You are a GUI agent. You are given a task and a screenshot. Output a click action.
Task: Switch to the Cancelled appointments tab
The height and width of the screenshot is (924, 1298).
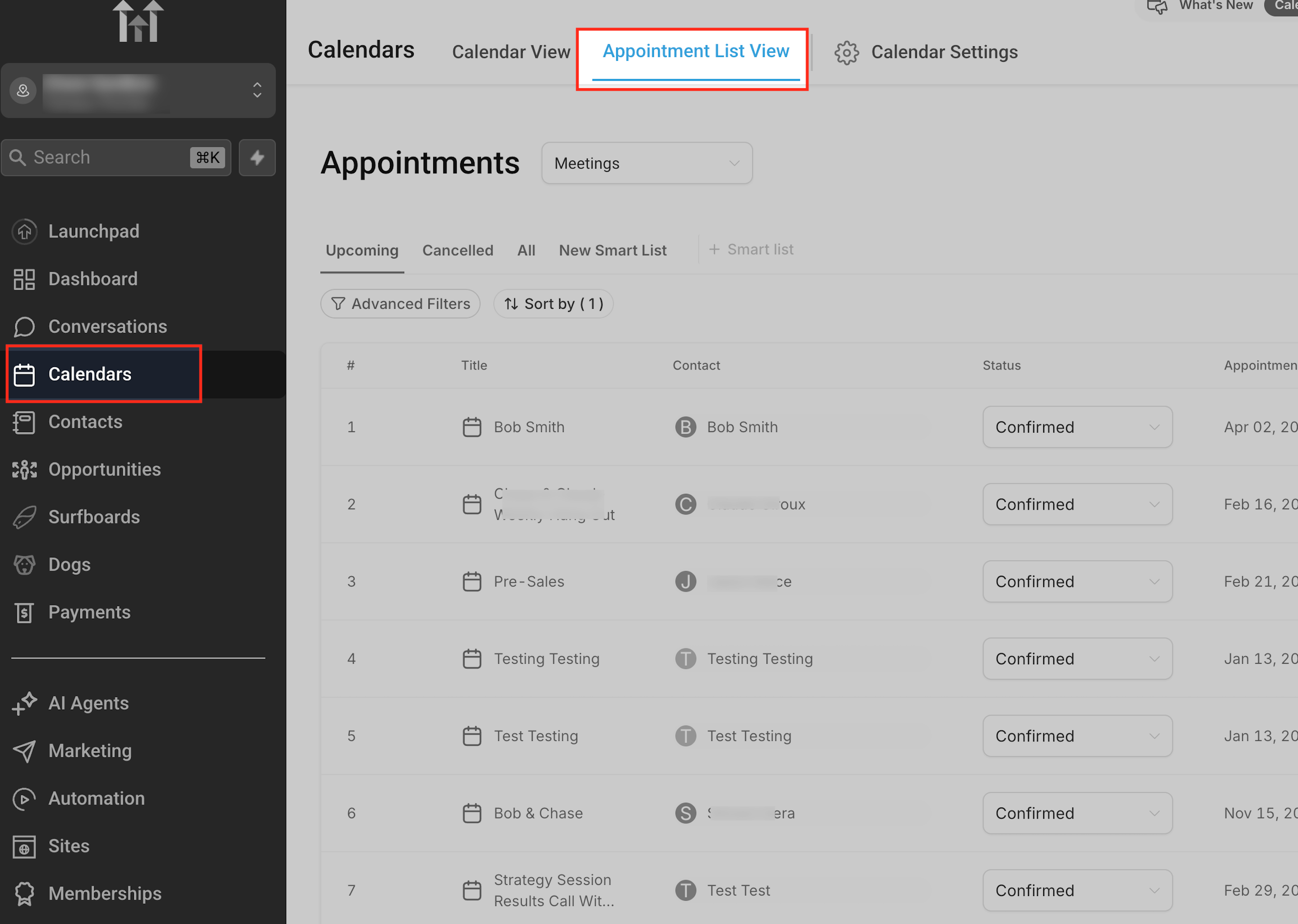point(458,251)
